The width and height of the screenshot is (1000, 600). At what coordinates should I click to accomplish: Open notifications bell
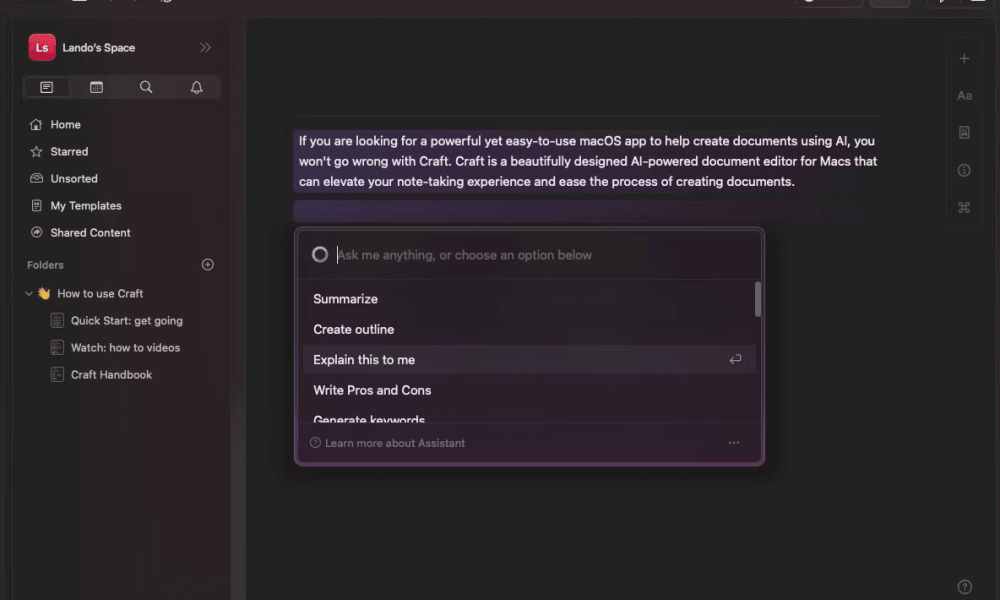(x=196, y=87)
